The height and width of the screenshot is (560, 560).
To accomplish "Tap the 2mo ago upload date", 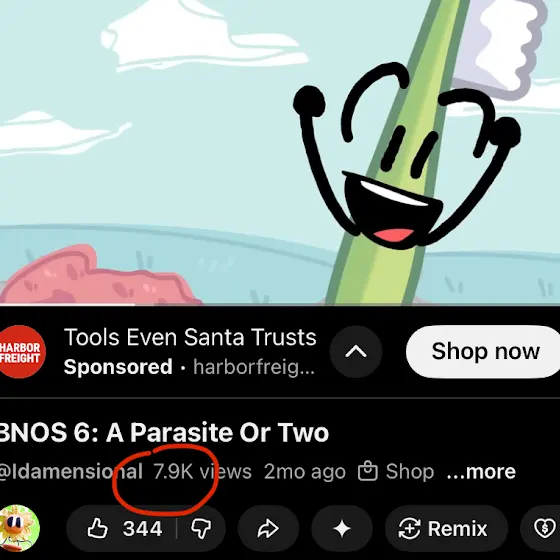I will click(x=305, y=471).
